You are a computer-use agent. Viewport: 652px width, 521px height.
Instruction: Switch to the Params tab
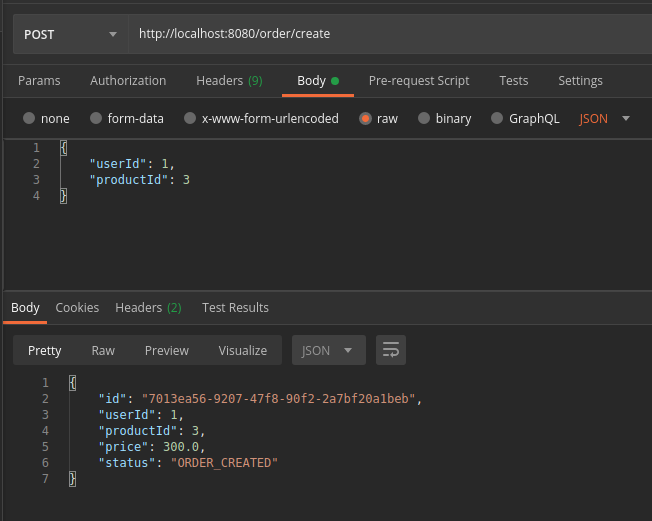pos(39,80)
